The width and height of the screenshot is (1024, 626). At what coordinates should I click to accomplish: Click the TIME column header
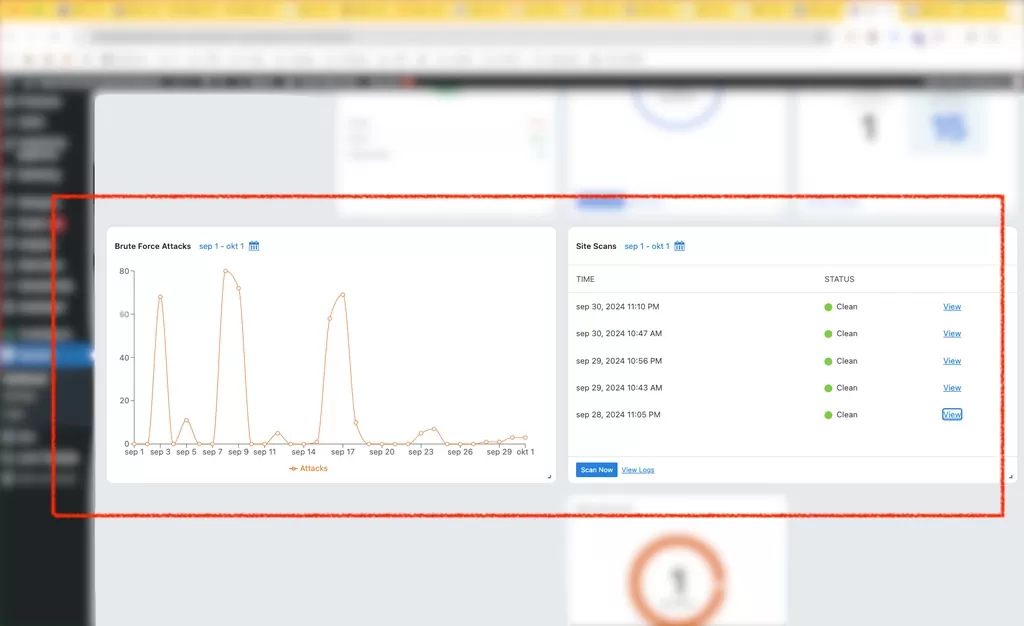tap(585, 279)
